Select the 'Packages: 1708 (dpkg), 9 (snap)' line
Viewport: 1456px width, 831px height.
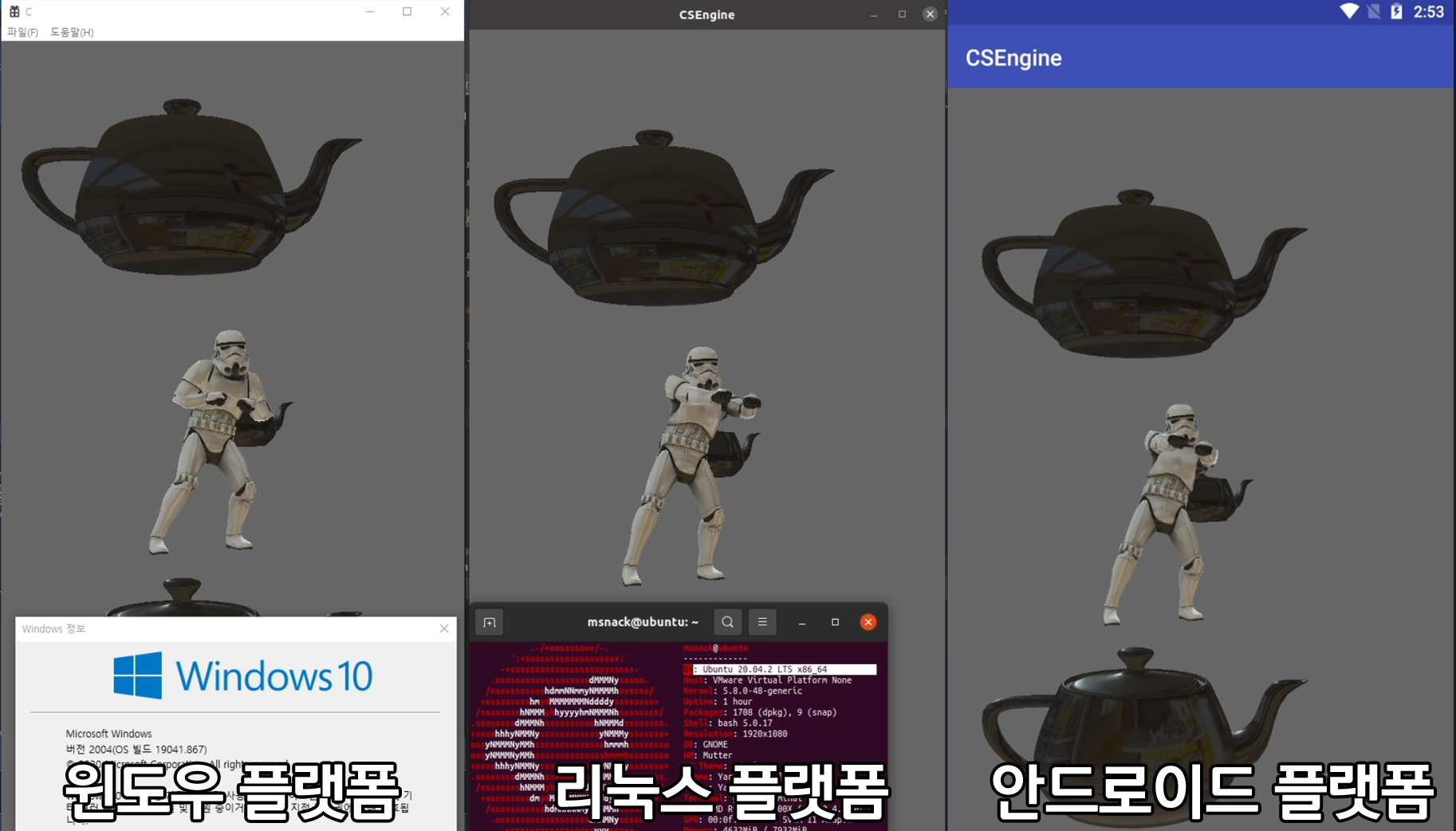point(760,712)
